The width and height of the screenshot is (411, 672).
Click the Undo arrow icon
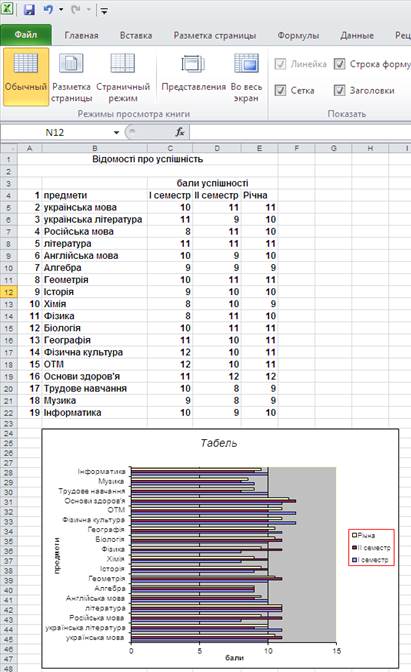[48, 9]
